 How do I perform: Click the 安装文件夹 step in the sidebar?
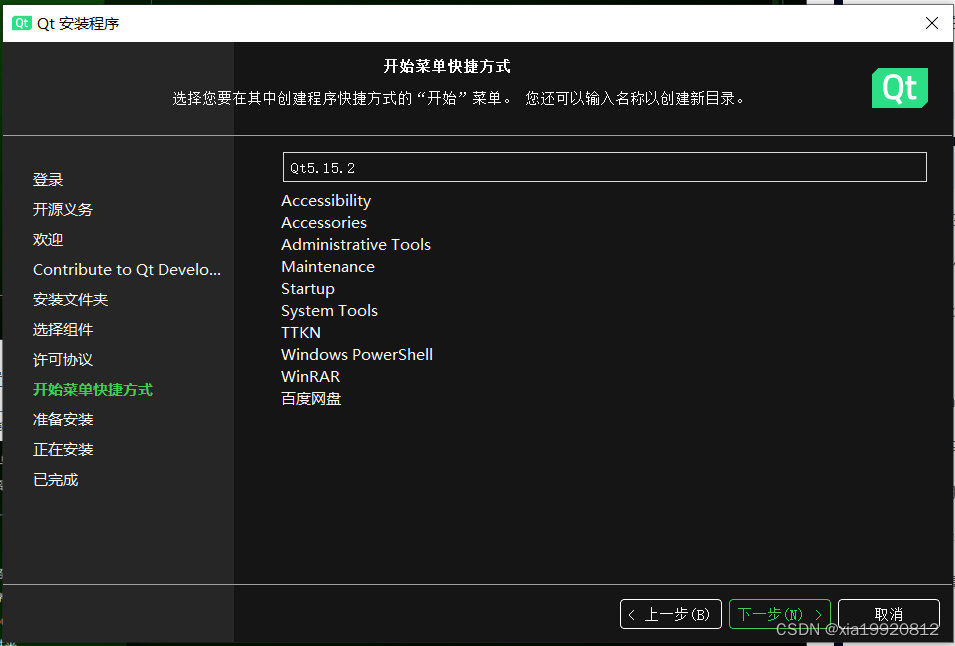70,300
